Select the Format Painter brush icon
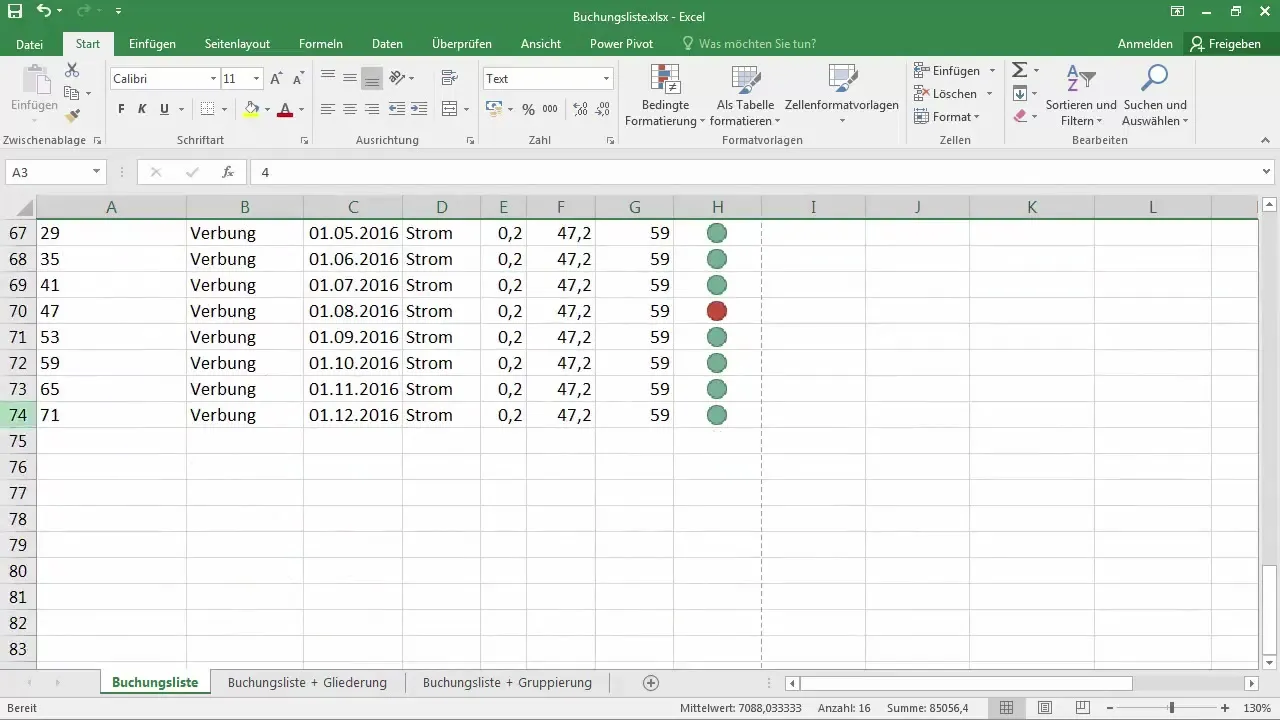Screen dimensions: 1280x720 [72, 116]
